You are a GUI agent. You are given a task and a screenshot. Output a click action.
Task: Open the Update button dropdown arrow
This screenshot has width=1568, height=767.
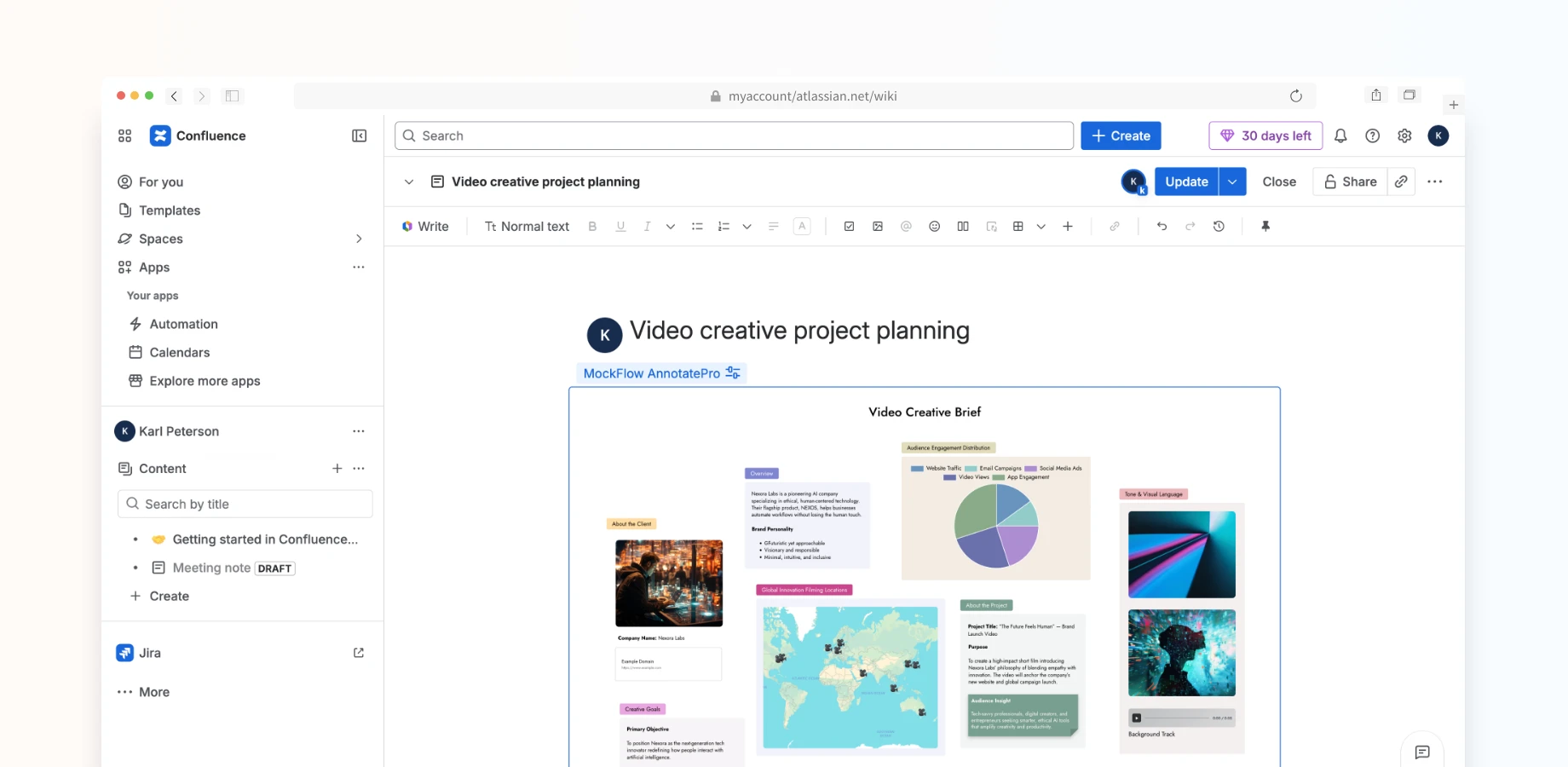click(1233, 182)
